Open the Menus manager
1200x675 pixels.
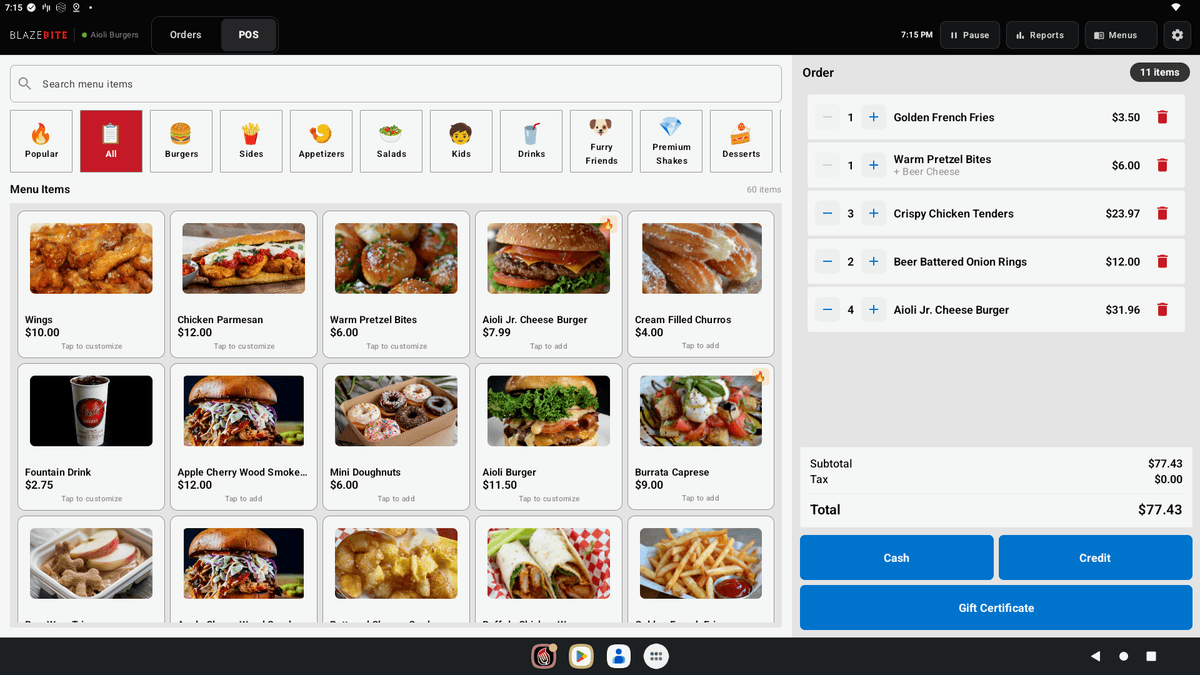pyautogui.click(x=1120, y=35)
